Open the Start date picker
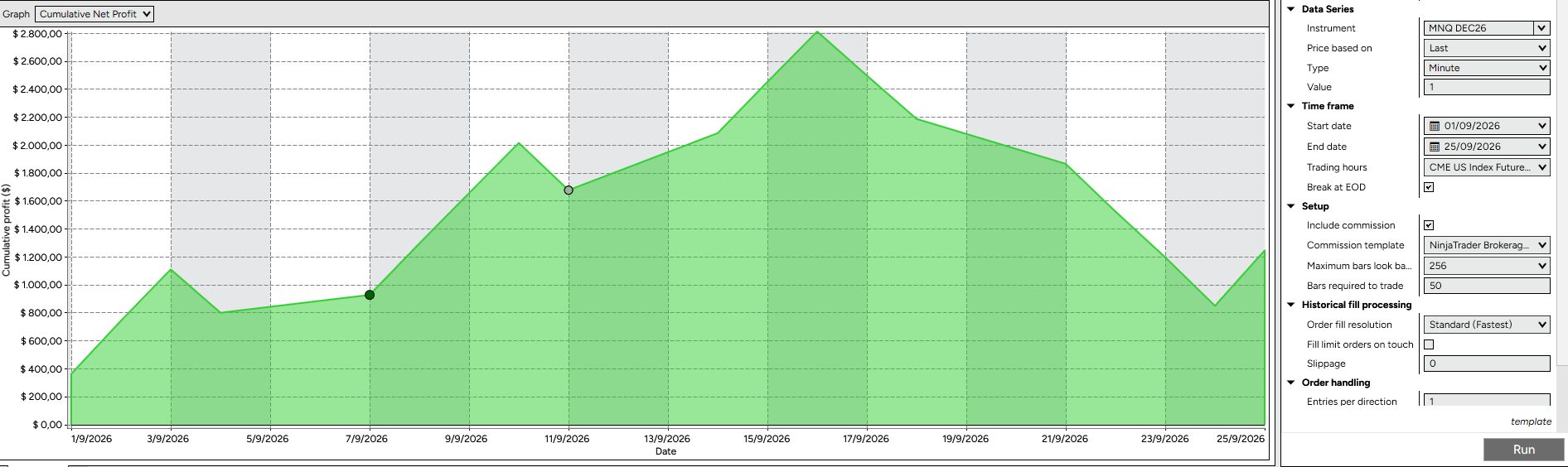The width and height of the screenshot is (1568, 467). 1487,126
